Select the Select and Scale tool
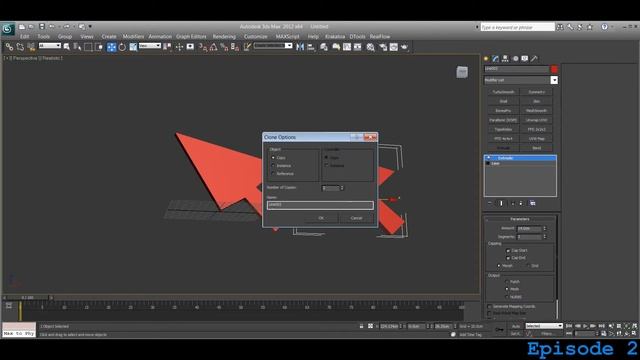The height and width of the screenshot is (360, 640). point(133,47)
